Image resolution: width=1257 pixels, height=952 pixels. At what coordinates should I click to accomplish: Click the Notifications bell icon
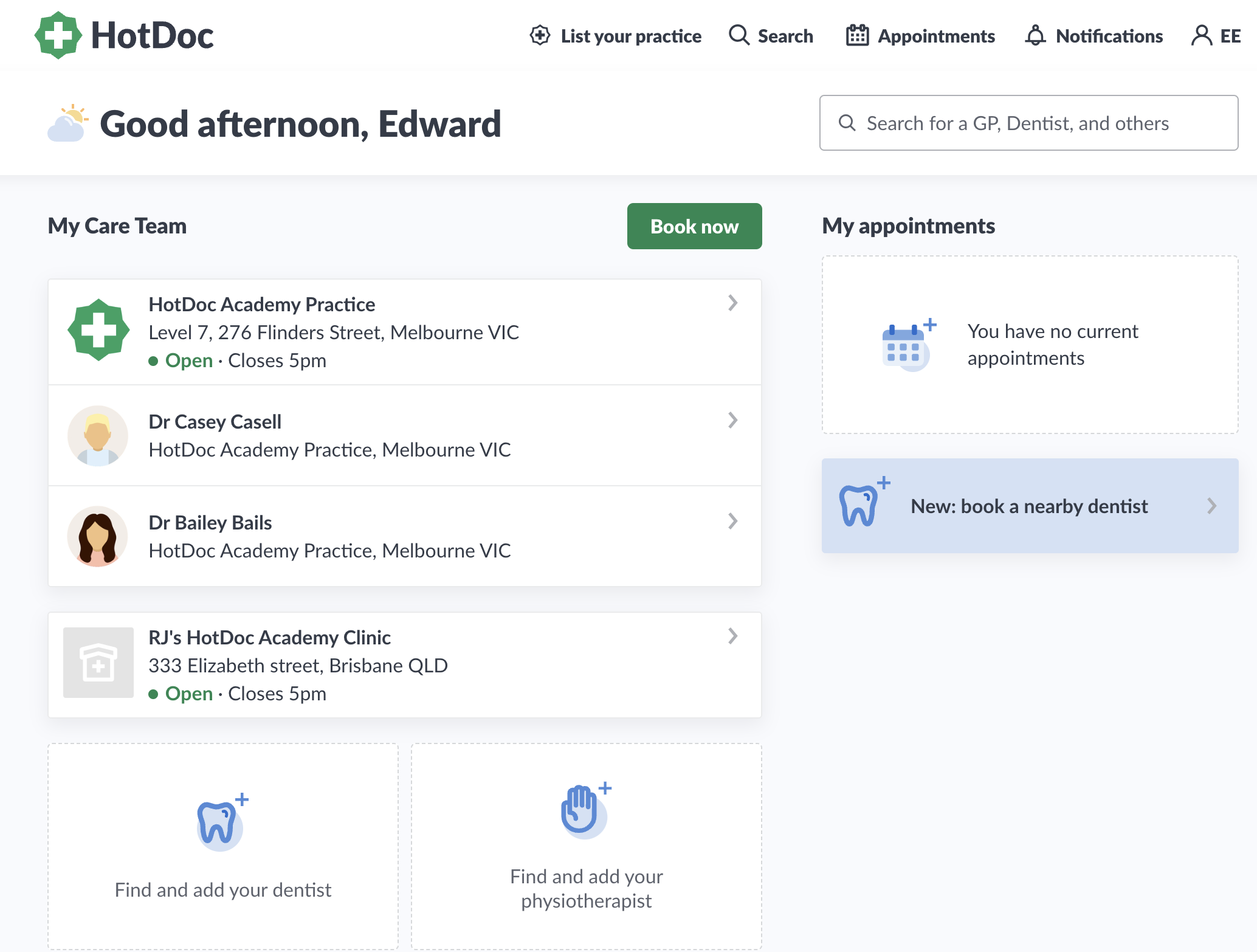click(1035, 35)
